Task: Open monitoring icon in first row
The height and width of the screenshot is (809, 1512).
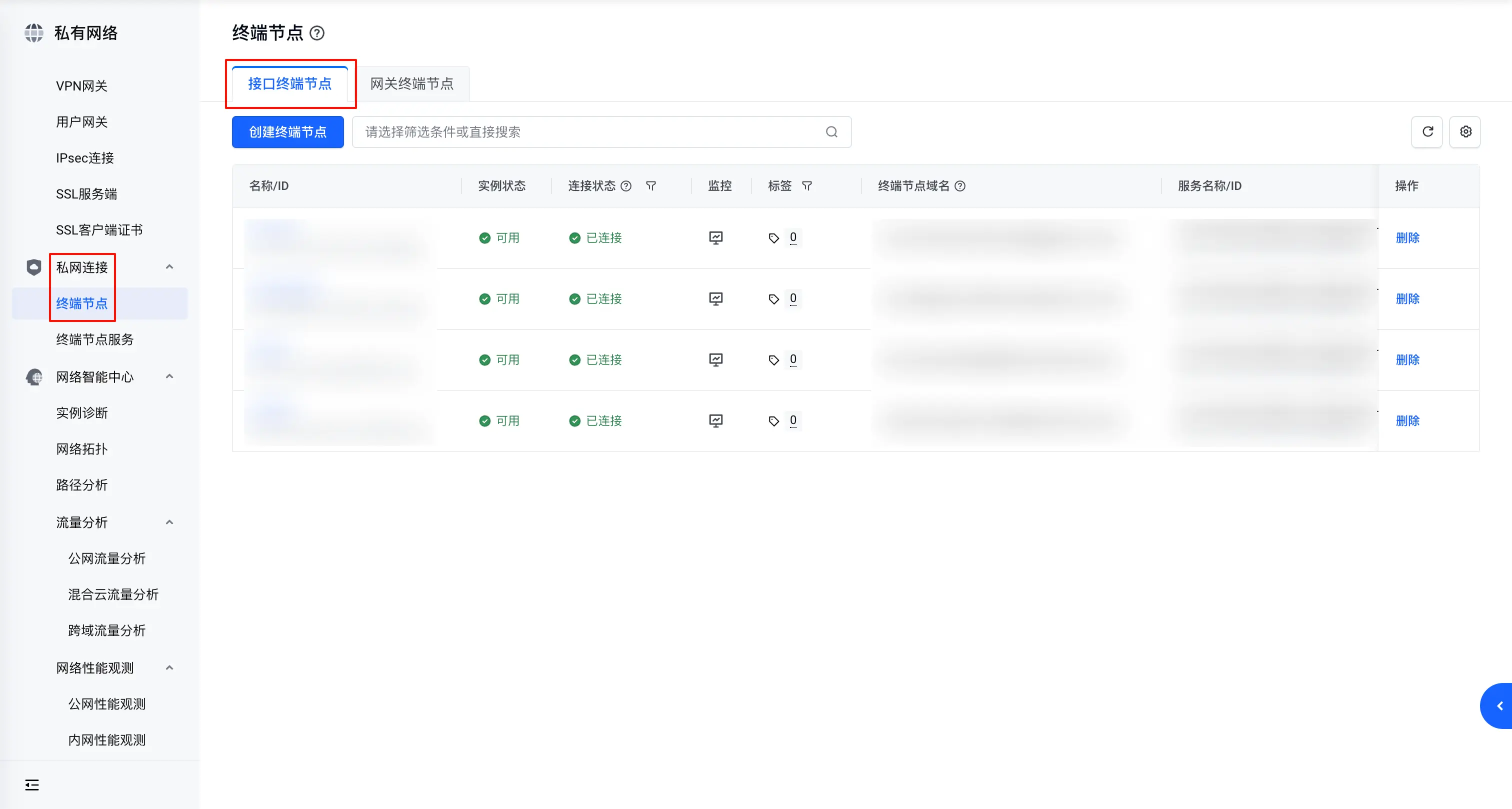Action: tap(715, 238)
